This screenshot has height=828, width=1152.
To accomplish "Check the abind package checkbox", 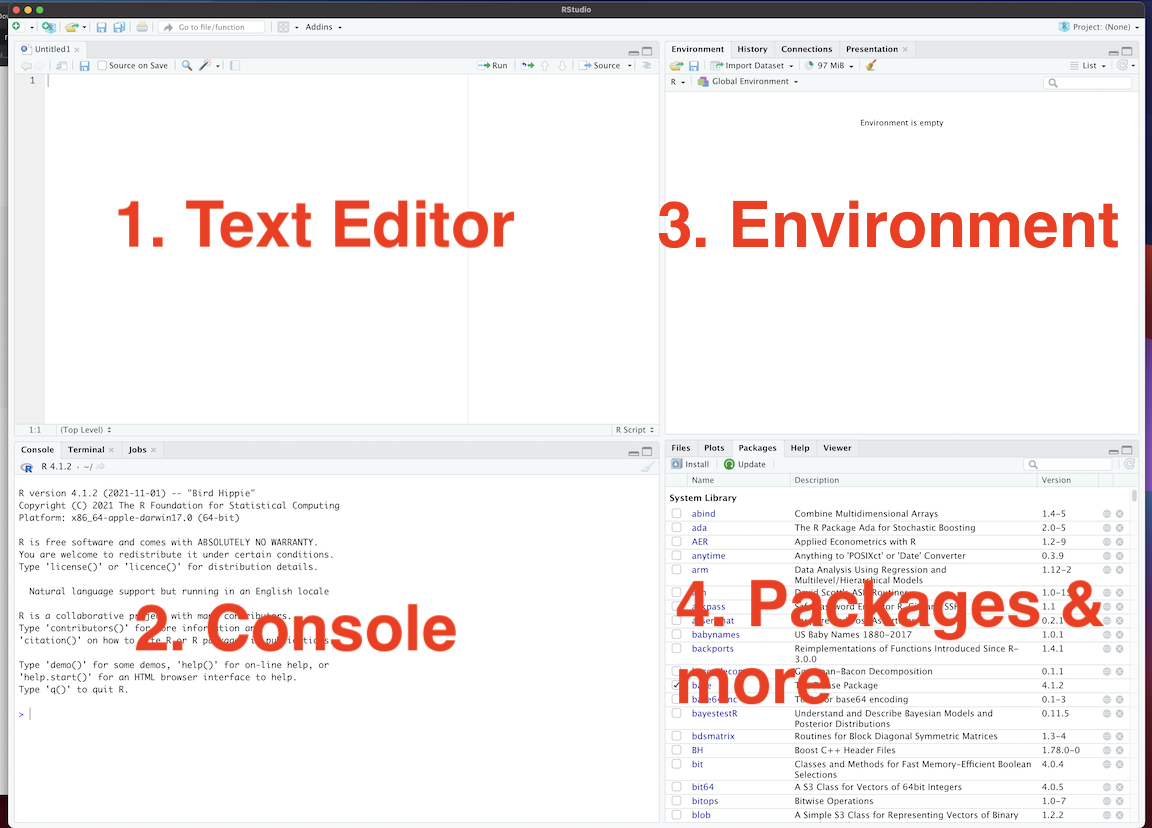I will (x=677, y=514).
